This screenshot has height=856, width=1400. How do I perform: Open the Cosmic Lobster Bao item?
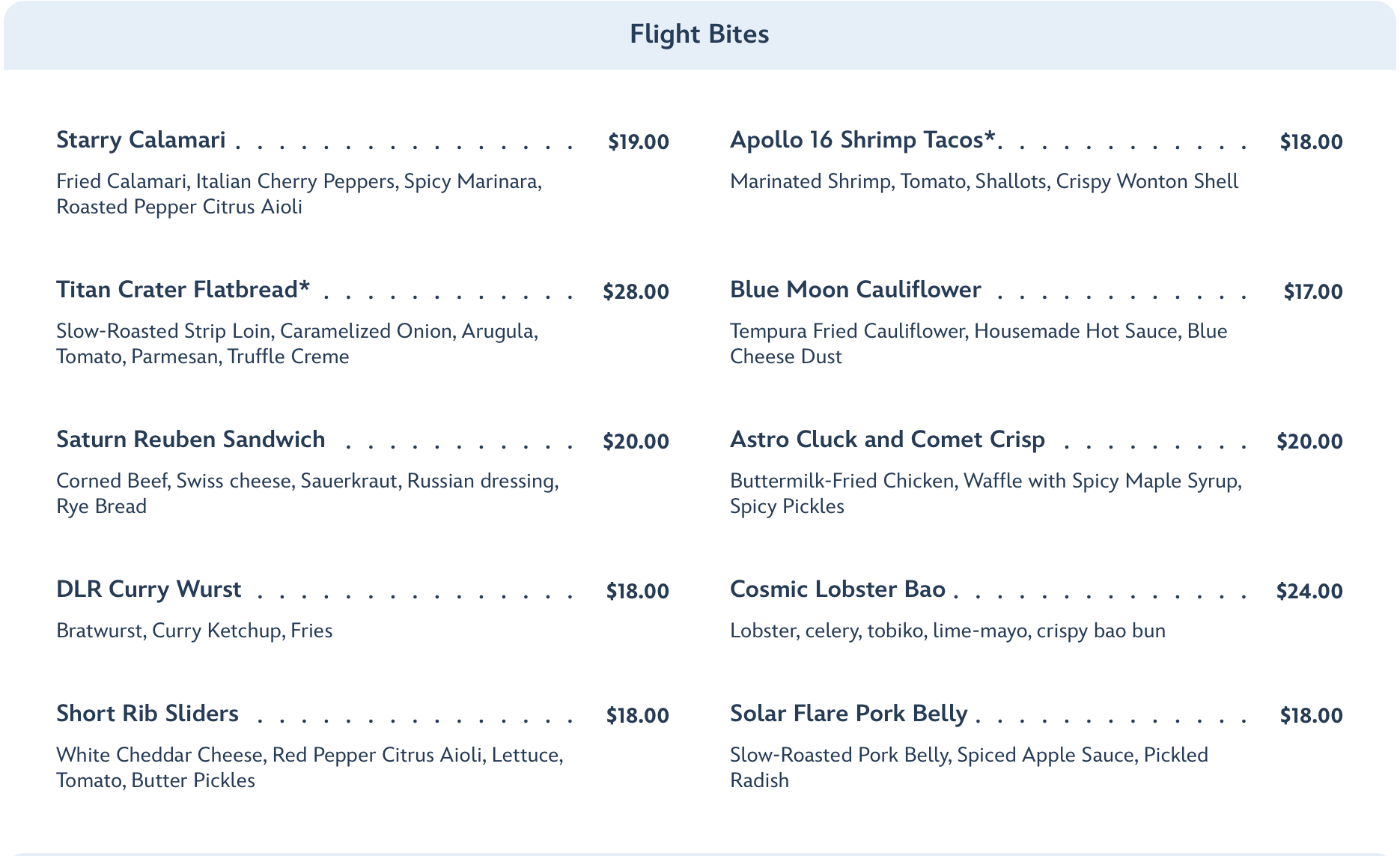837,589
